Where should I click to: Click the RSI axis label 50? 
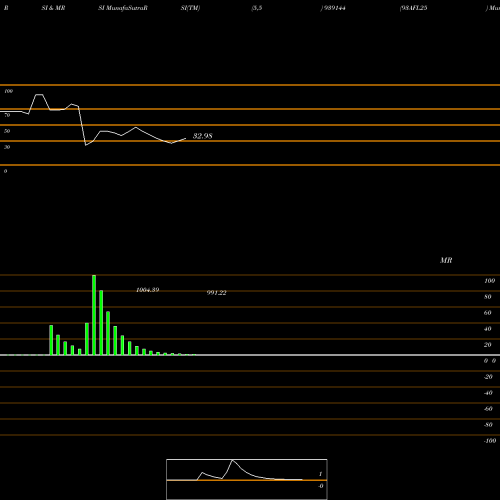point(7,131)
